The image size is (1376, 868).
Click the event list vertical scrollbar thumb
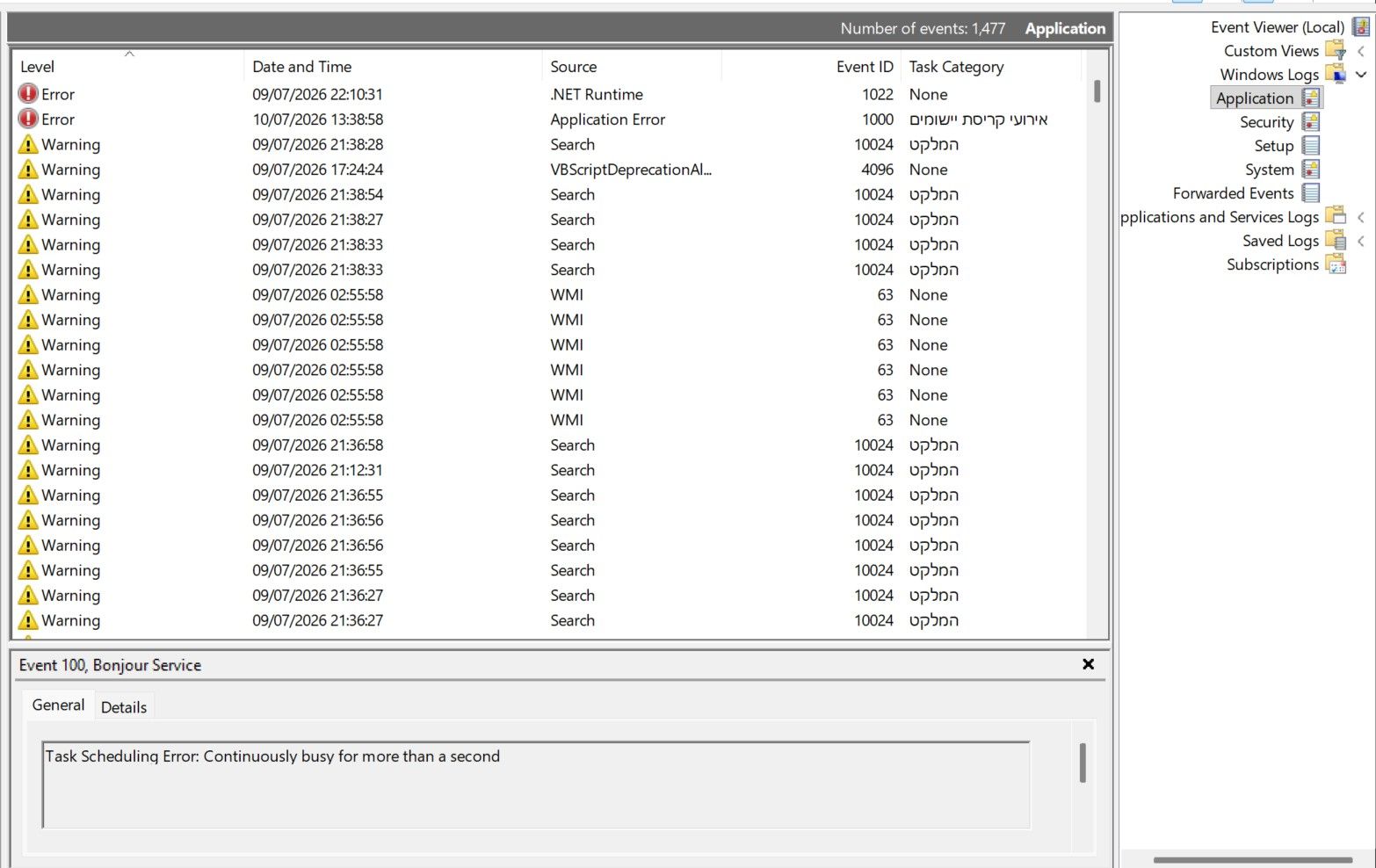(x=1097, y=91)
